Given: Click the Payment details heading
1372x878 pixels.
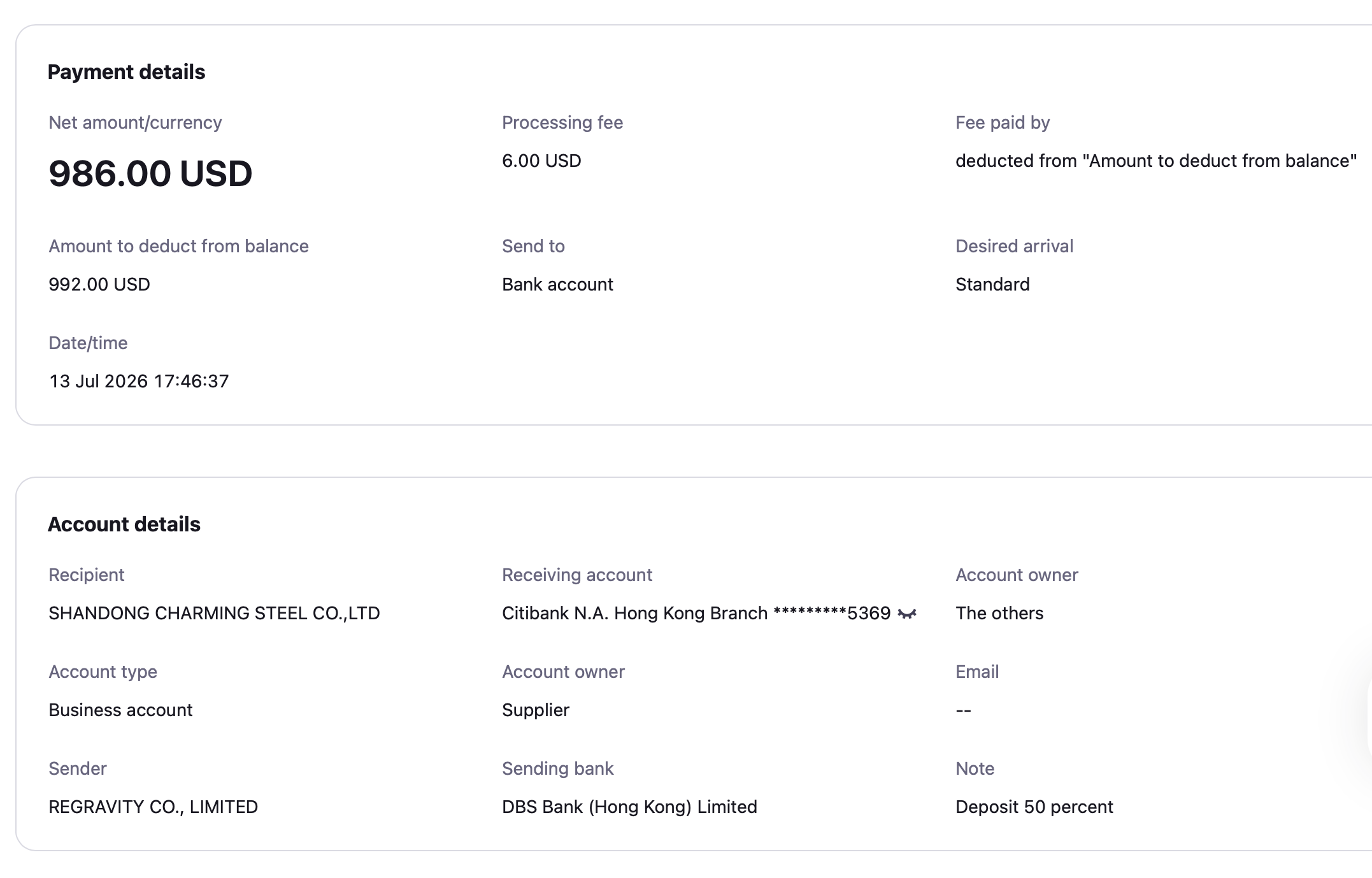Looking at the screenshot, I should [x=126, y=72].
